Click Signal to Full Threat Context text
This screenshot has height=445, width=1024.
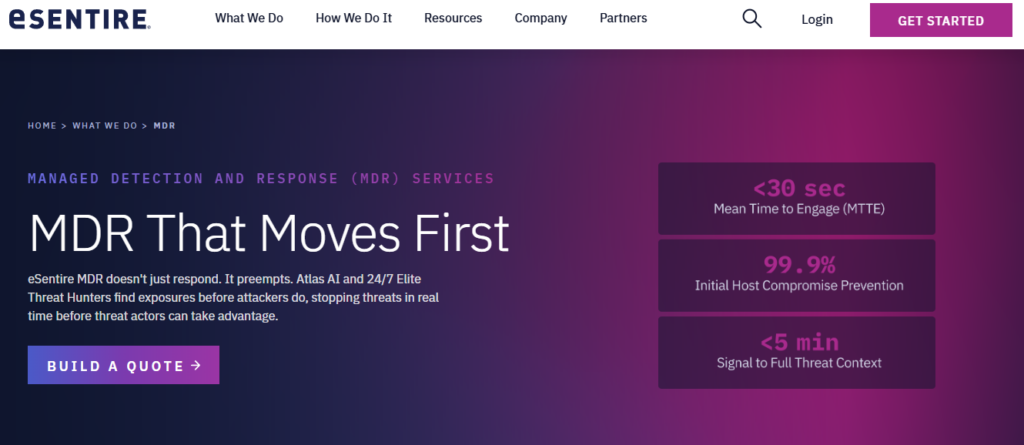[x=799, y=363]
